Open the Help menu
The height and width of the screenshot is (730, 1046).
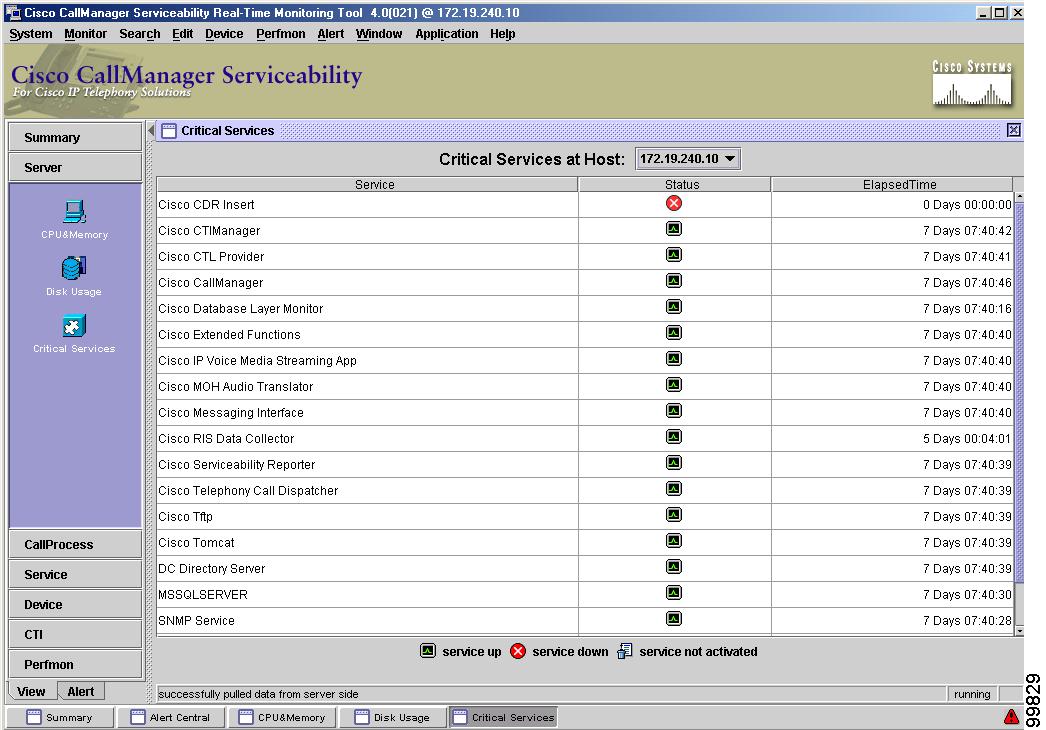tap(502, 33)
